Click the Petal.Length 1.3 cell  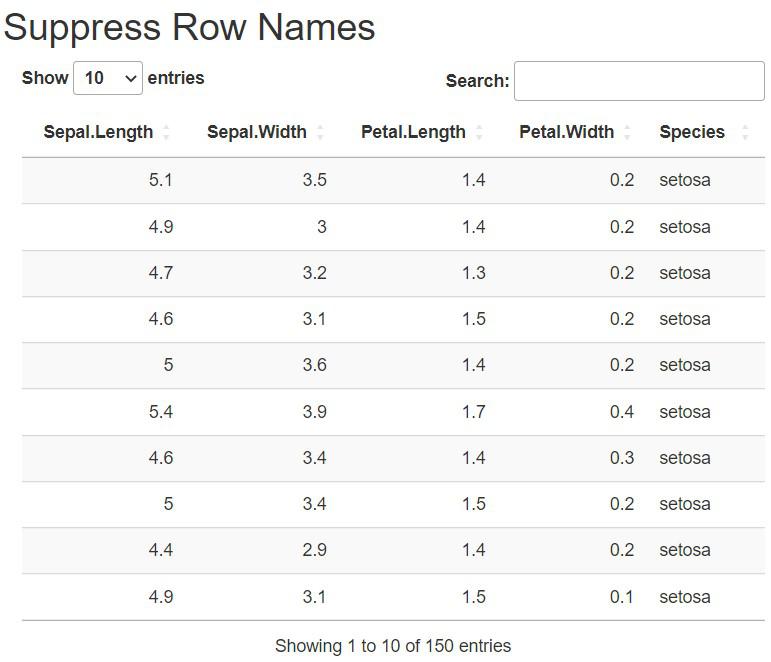pyautogui.click(x=474, y=273)
